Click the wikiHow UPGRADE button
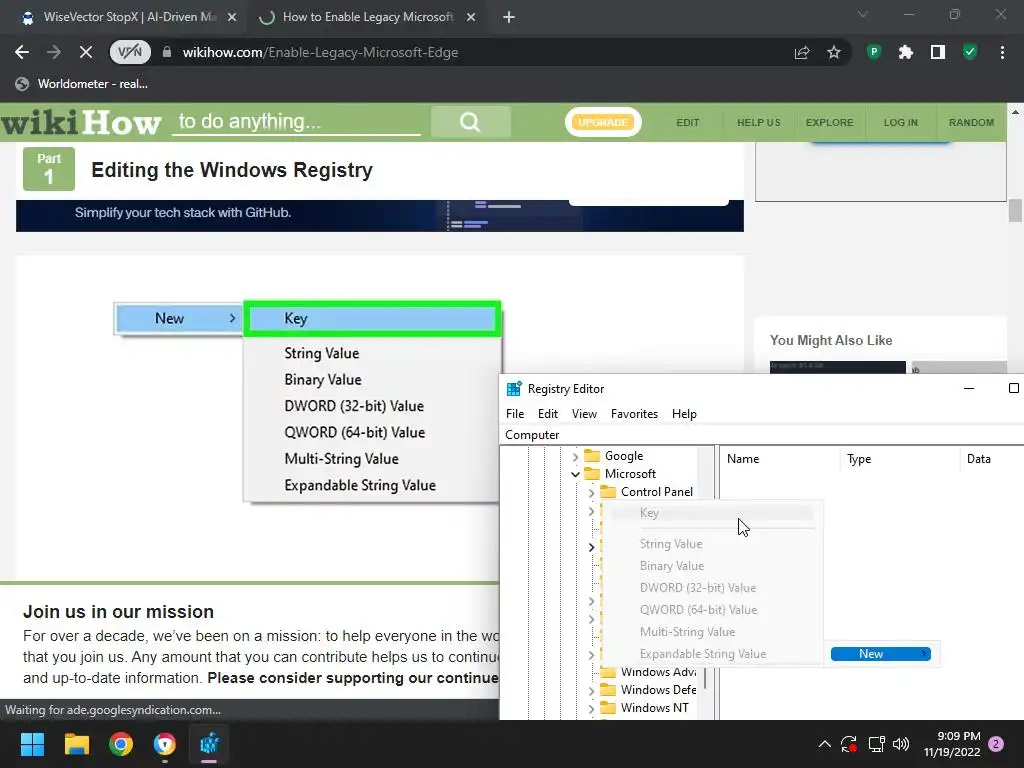The height and width of the screenshot is (768, 1024). click(x=603, y=122)
